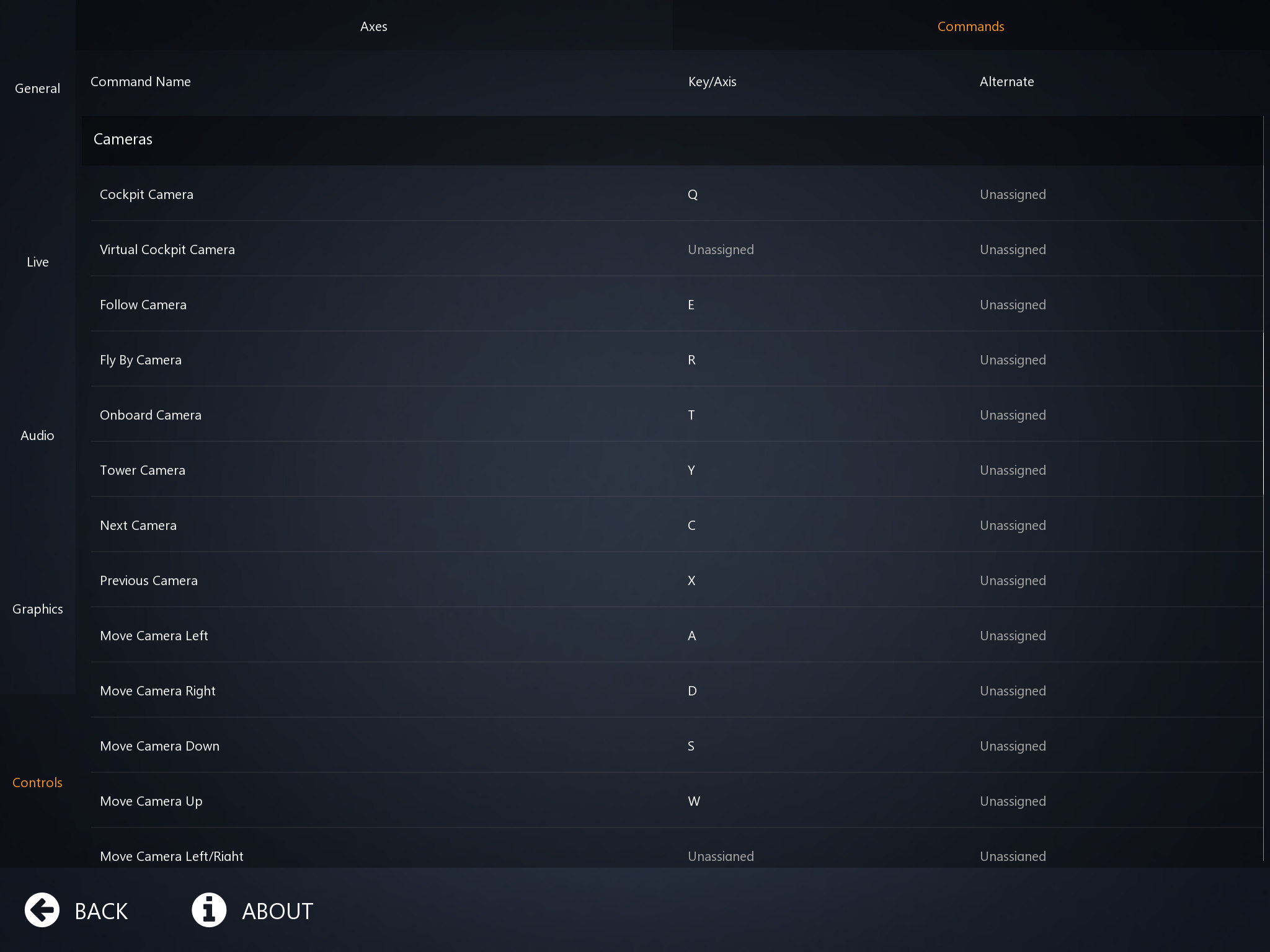Set alternate key for Fly By Camera
Image resolution: width=1270 pixels, height=952 pixels.
[1013, 360]
